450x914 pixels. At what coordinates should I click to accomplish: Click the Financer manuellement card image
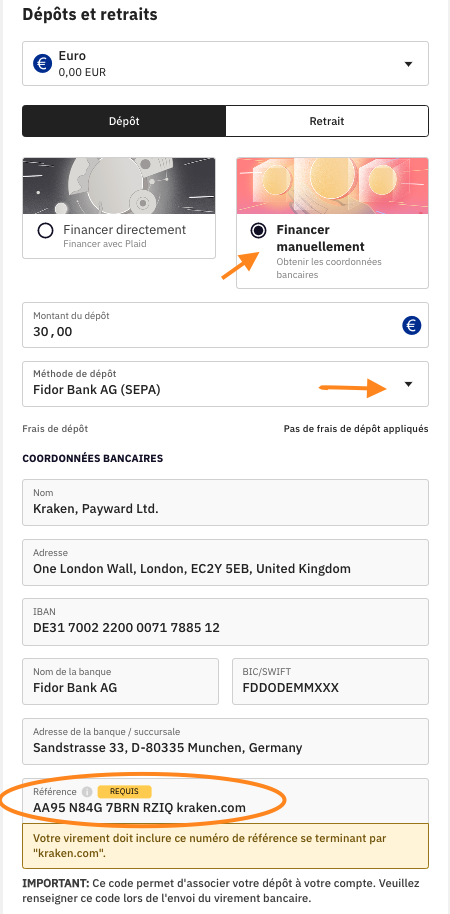coord(332,185)
